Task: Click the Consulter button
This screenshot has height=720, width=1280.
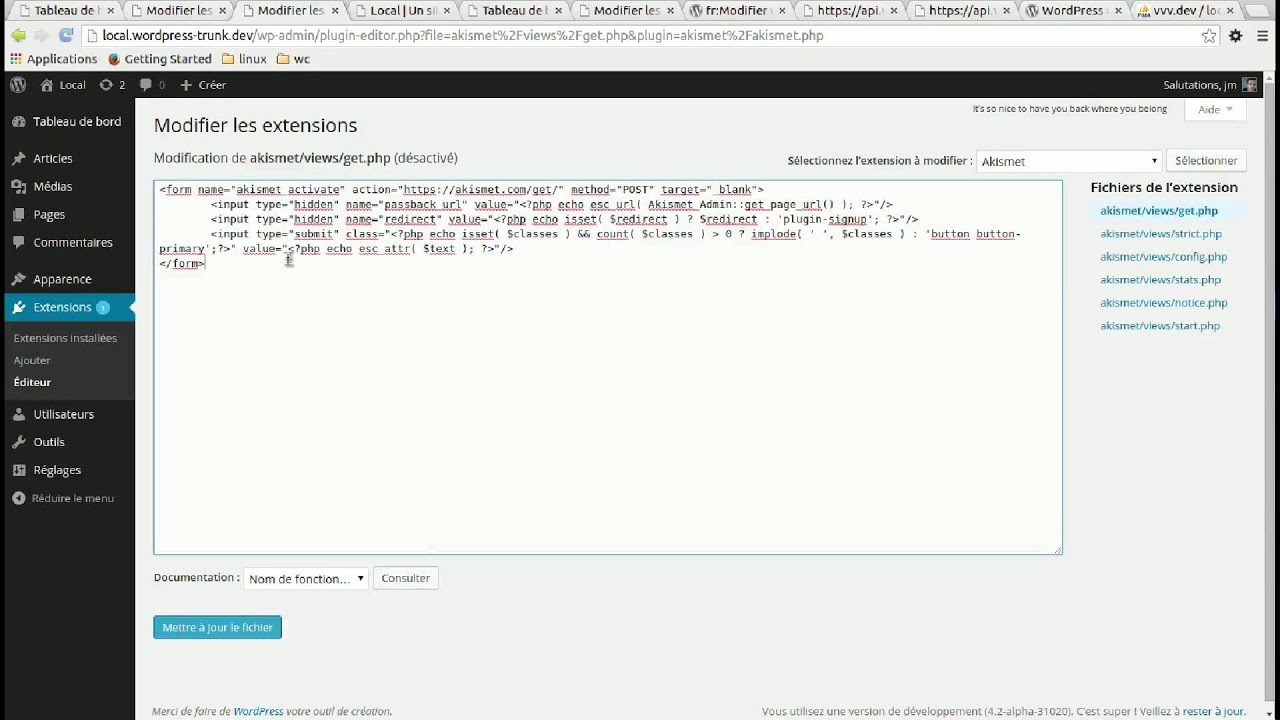Action: point(405,578)
